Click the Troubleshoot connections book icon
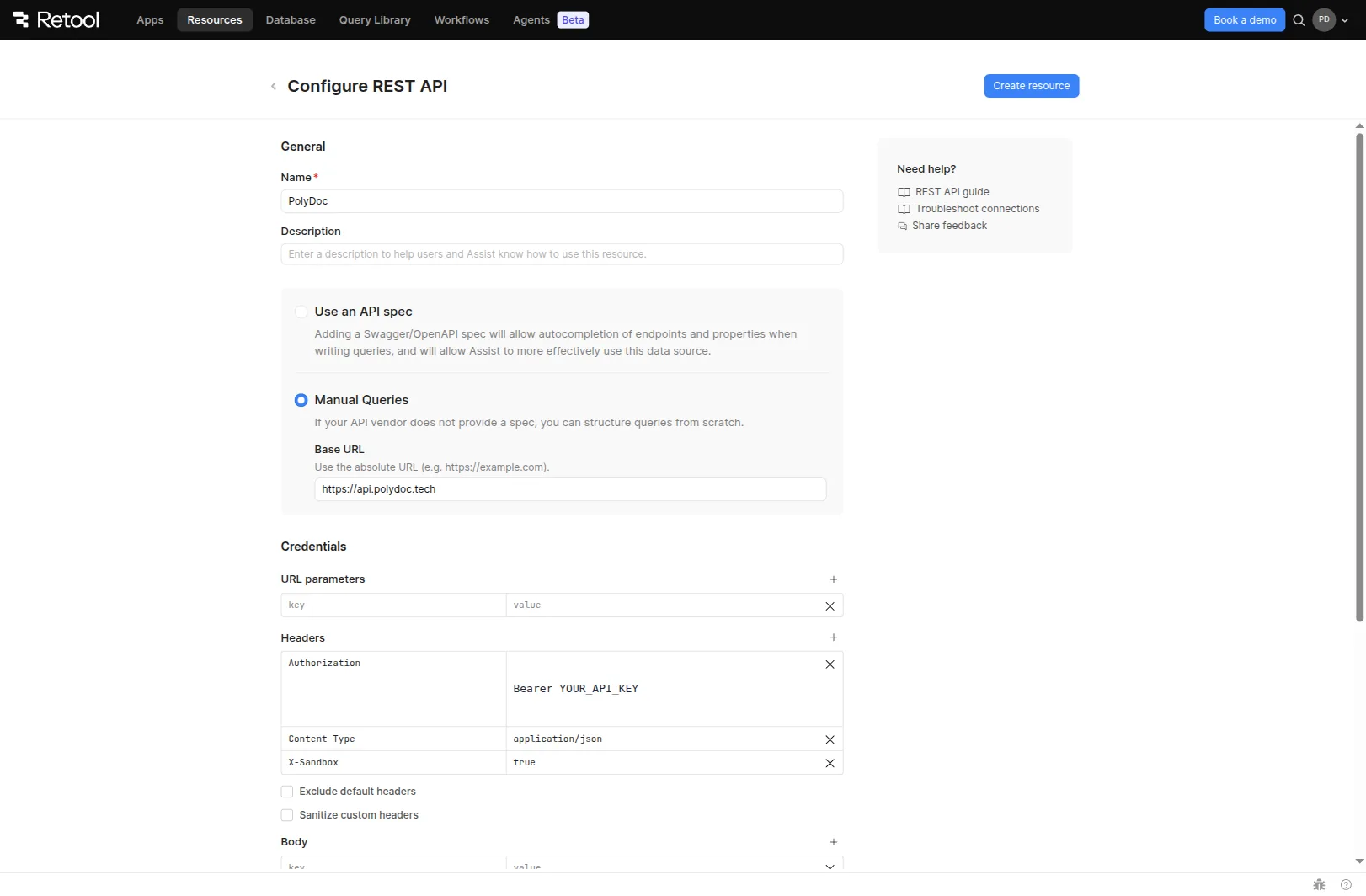This screenshot has width=1366, height=896. pyautogui.click(x=904, y=209)
